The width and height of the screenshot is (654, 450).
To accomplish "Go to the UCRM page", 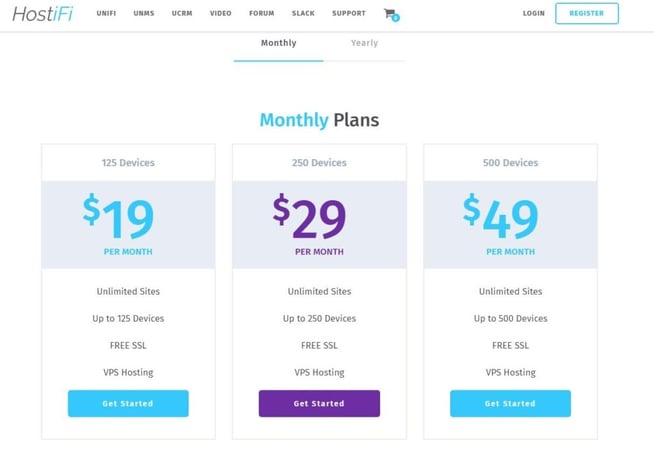I will click(181, 14).
